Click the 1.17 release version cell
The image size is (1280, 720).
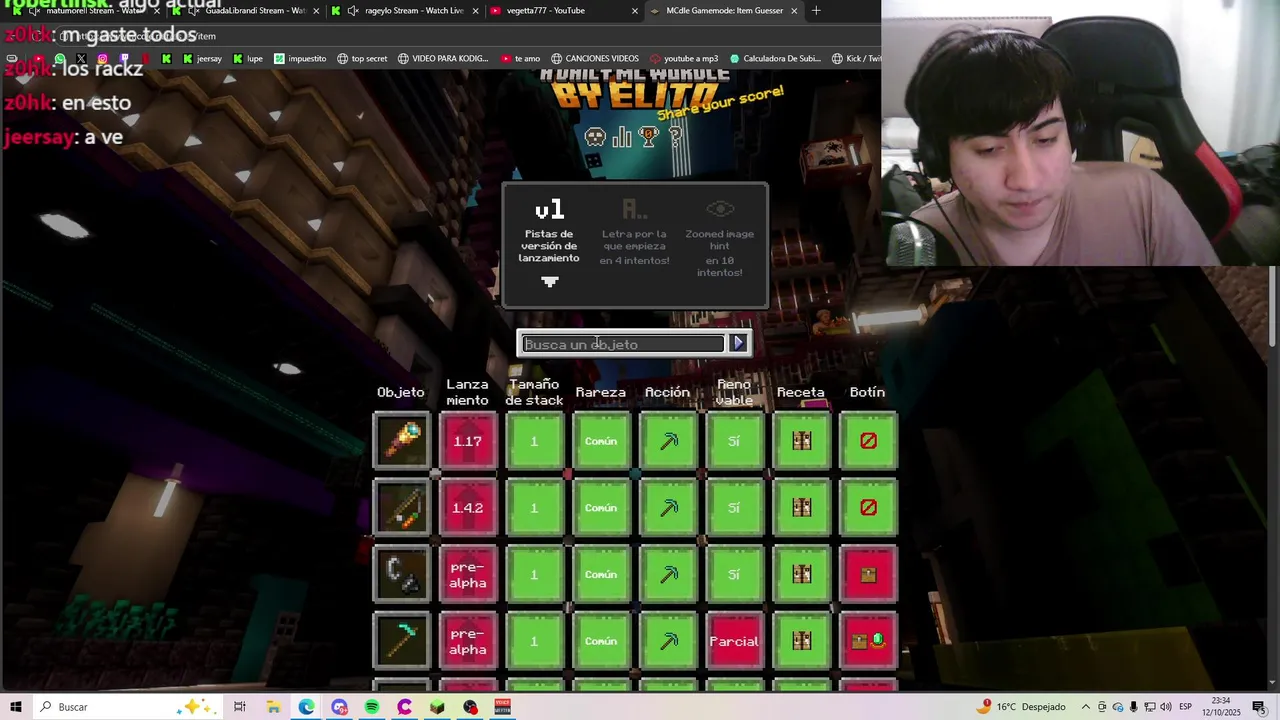click(x=467, y=441)
